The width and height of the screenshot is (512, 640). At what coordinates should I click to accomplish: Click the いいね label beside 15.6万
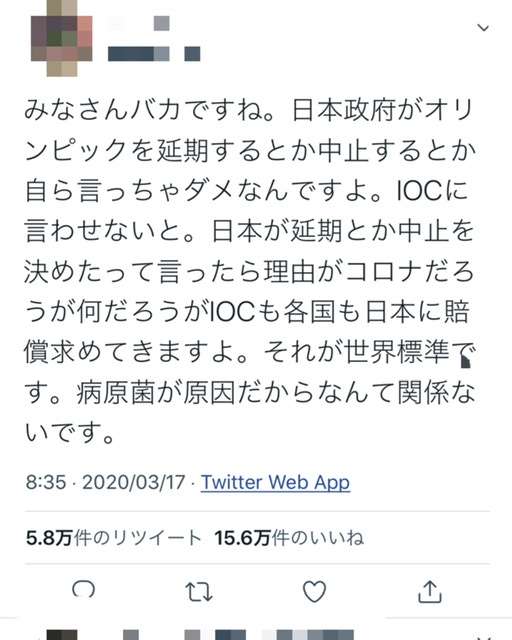coord(335,538)
